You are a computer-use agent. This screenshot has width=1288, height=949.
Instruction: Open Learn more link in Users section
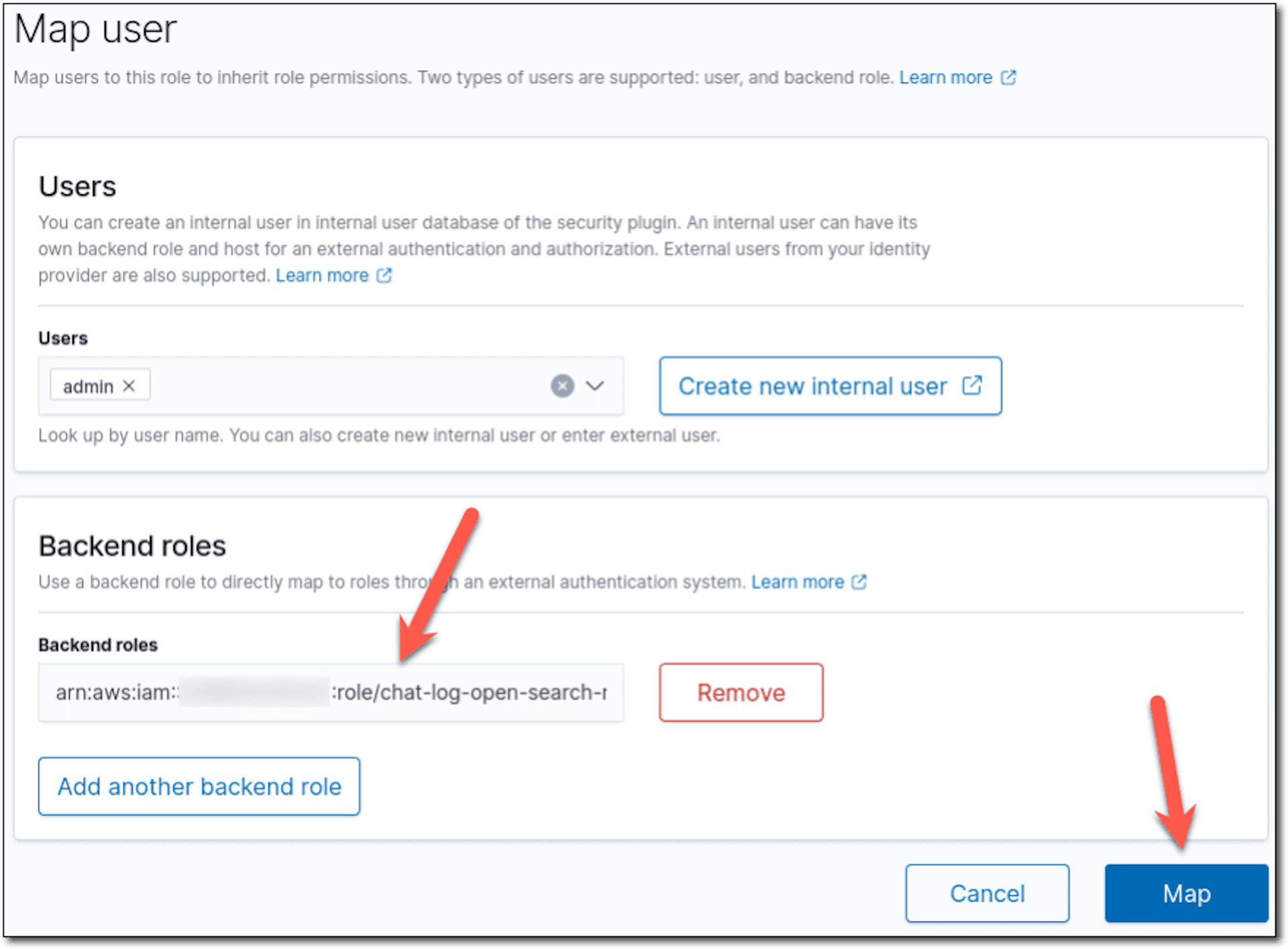(x=322, y=275)
